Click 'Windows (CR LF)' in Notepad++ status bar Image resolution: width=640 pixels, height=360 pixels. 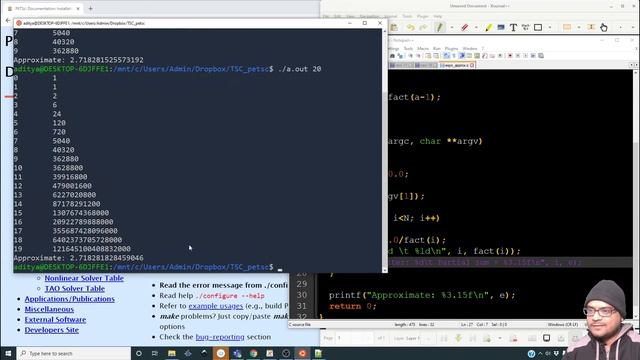coord(563,324)
